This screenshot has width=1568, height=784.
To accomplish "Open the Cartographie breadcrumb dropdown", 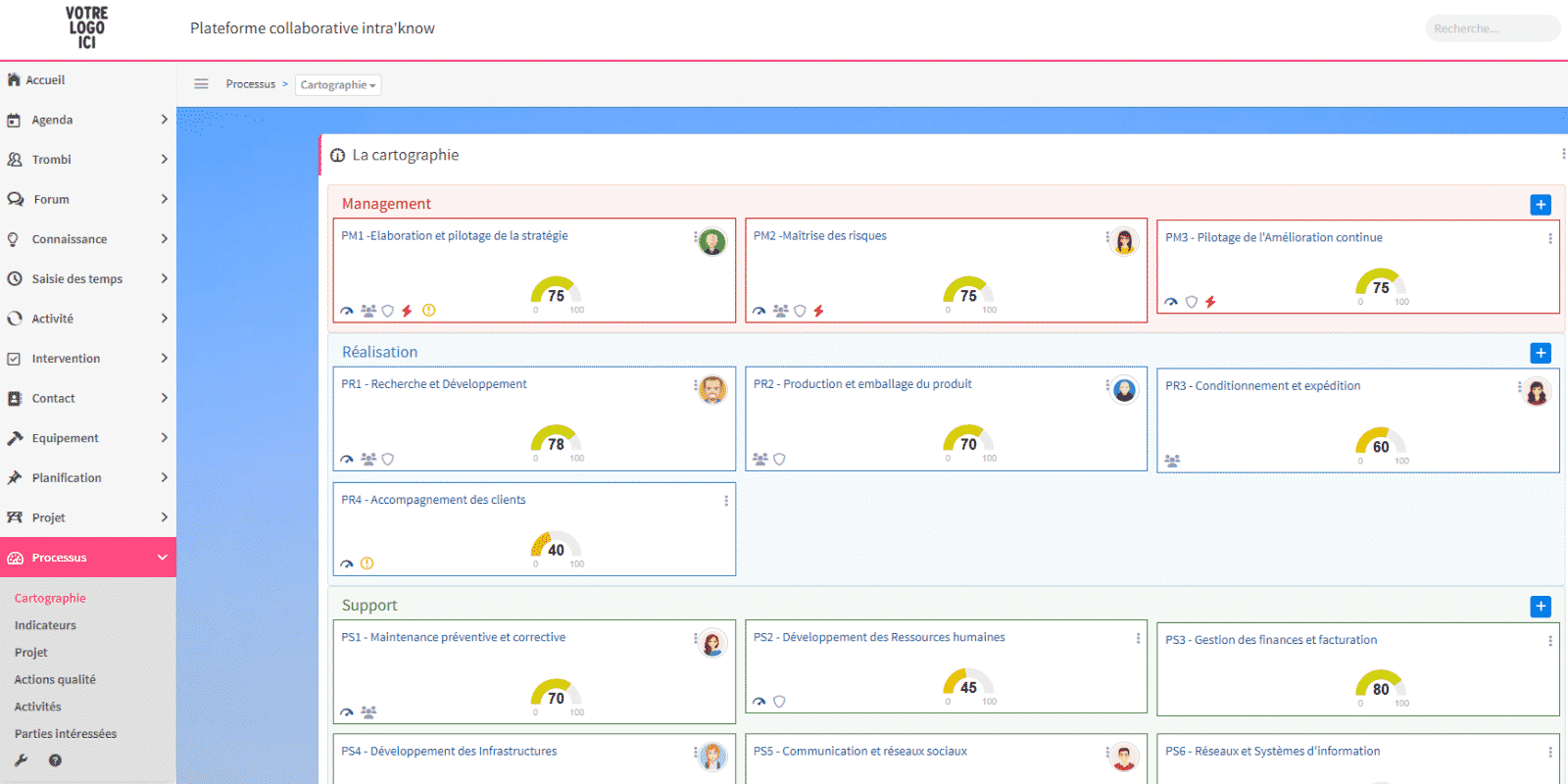I will coord(337,85).
